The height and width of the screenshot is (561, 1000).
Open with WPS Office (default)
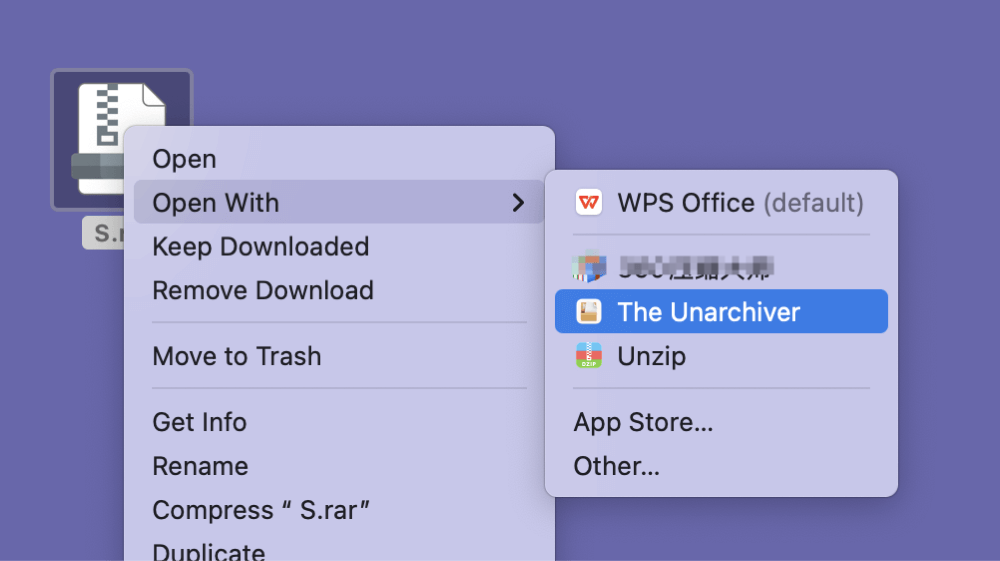pos(721,203)
